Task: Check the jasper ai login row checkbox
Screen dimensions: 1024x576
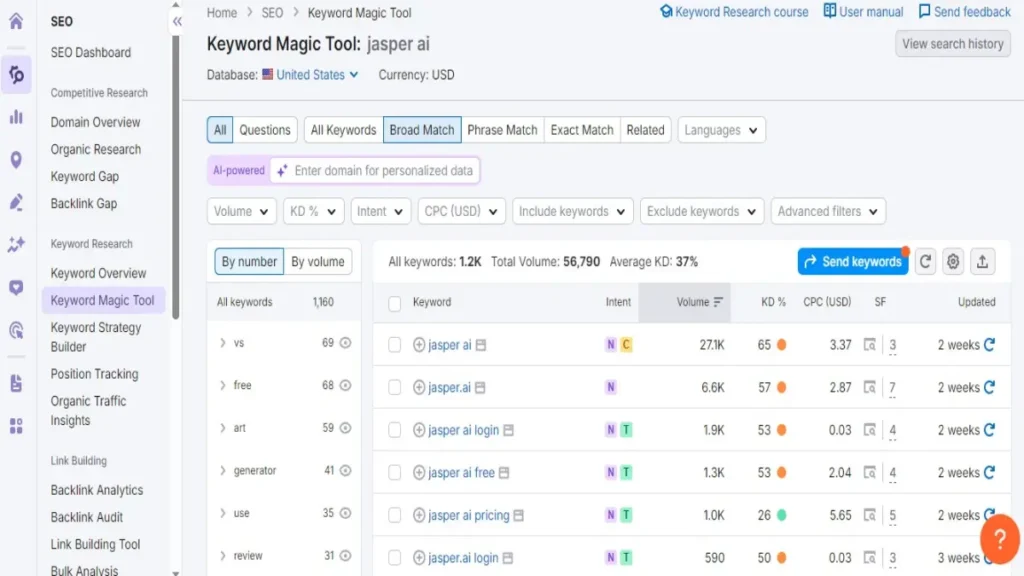Action: click(394, 430)
